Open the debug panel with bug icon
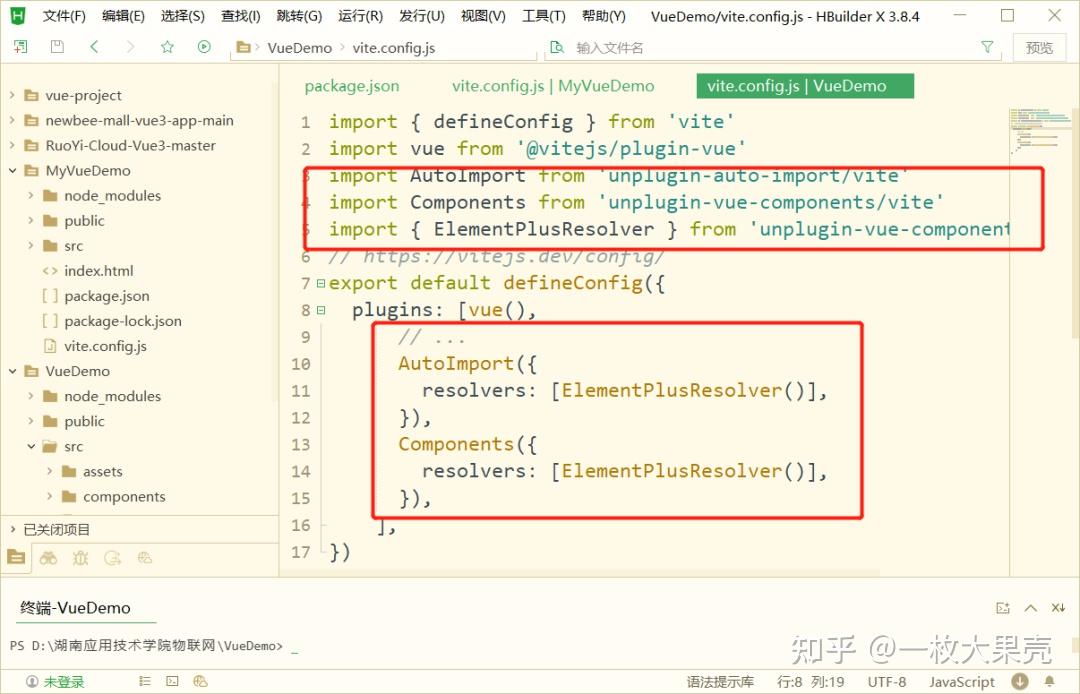Image resolution: width=1080 pixels, height=694 pixels. (80, 558)
